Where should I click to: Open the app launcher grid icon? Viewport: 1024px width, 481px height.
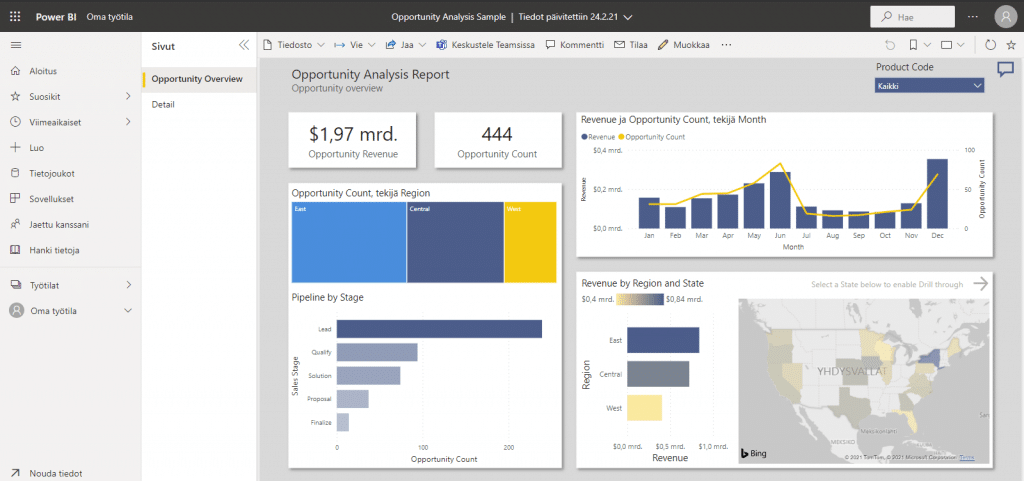(x=14, y=17)
